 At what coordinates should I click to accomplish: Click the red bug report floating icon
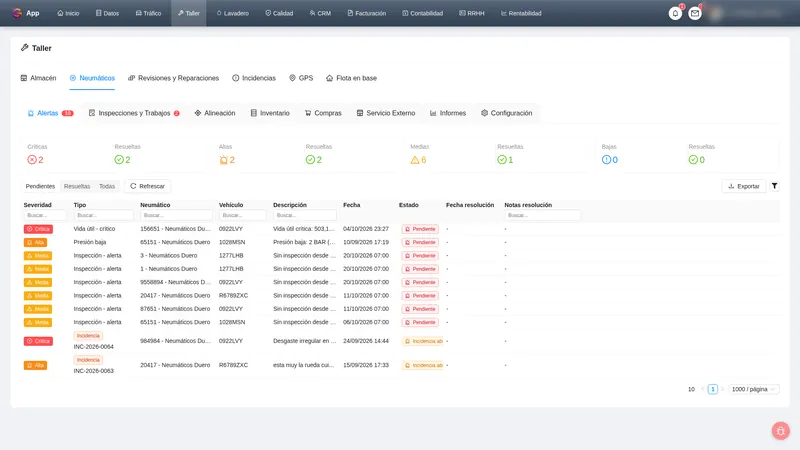[780, 431]
